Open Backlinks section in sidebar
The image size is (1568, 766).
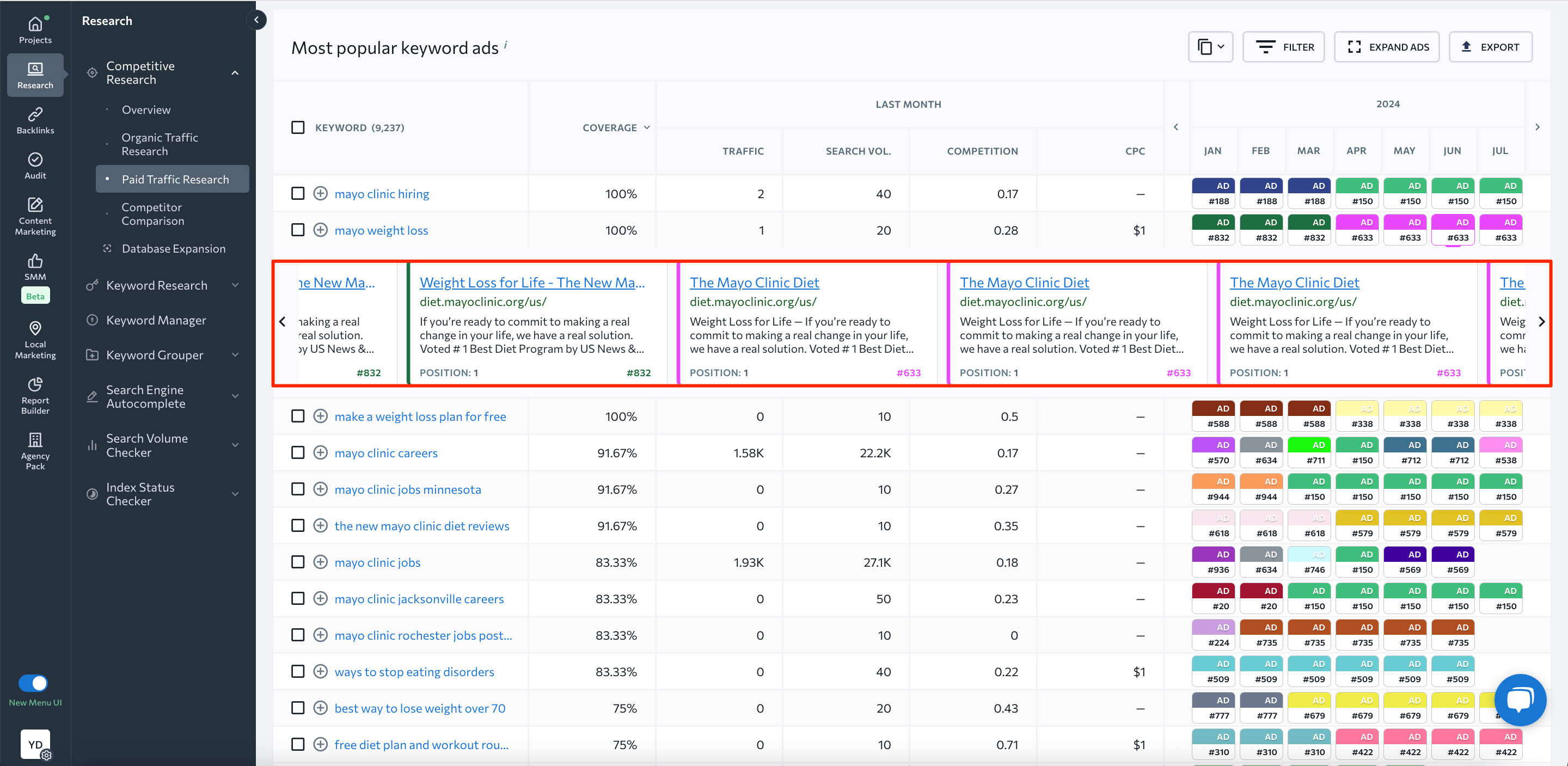(35, 120)
